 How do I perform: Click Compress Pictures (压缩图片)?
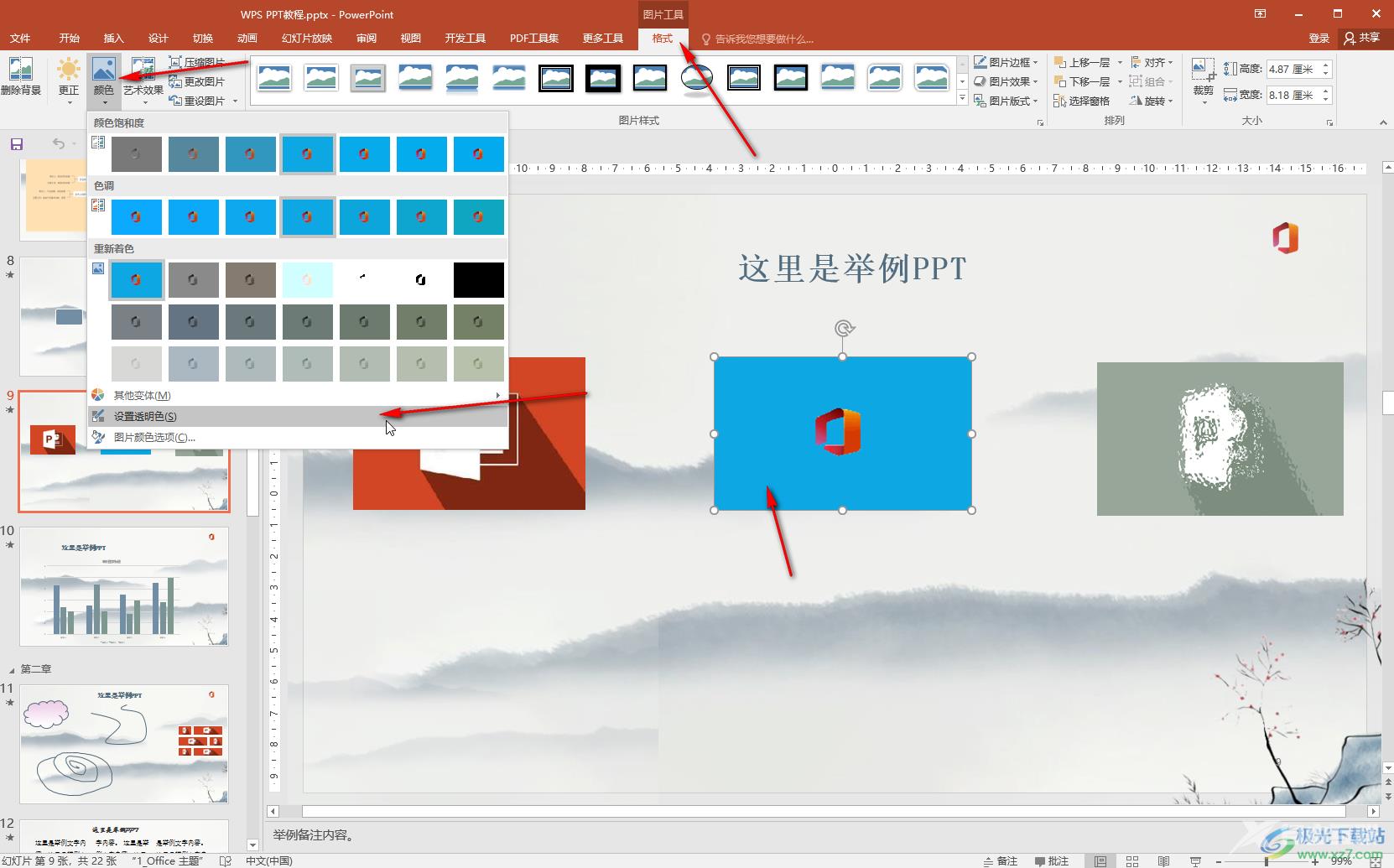(197, 62)
